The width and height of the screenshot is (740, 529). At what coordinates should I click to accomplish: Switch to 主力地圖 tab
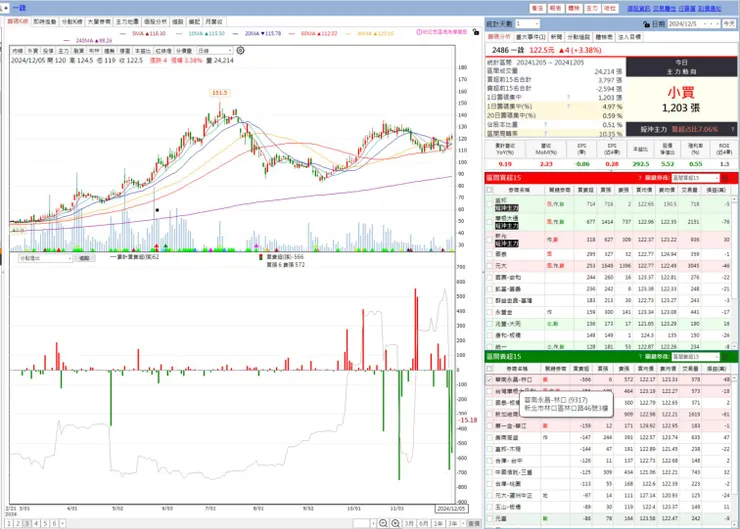pyautogui.click(x=127, y=22)
